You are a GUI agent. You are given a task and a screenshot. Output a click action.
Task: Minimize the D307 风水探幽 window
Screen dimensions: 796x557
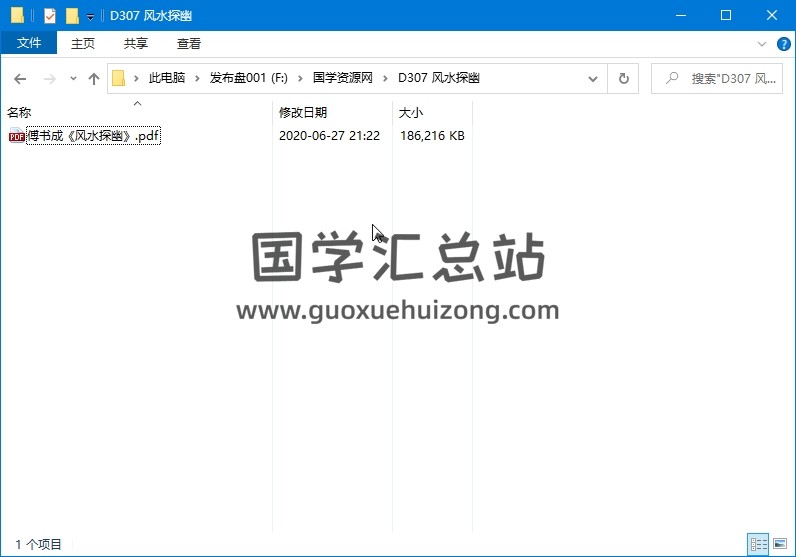(681, 15)
